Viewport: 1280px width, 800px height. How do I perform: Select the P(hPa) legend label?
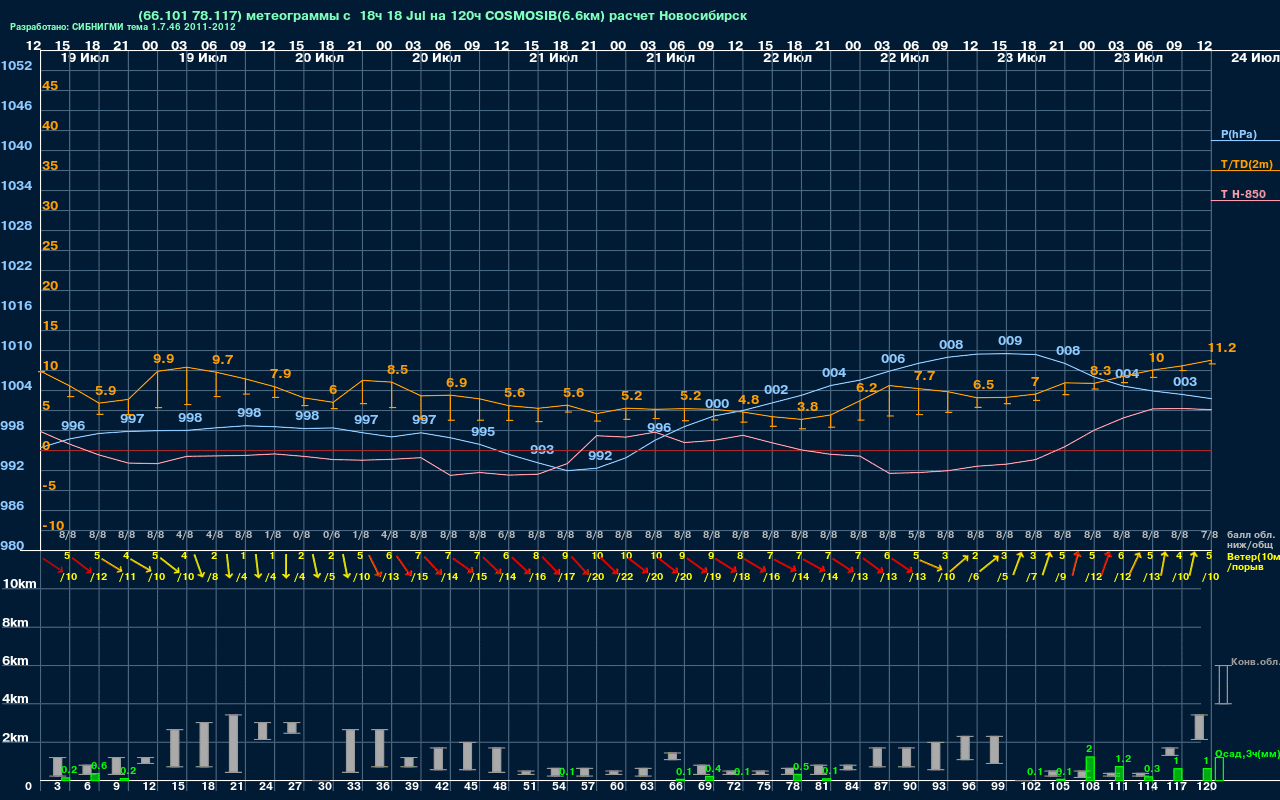coord(1238,134)
